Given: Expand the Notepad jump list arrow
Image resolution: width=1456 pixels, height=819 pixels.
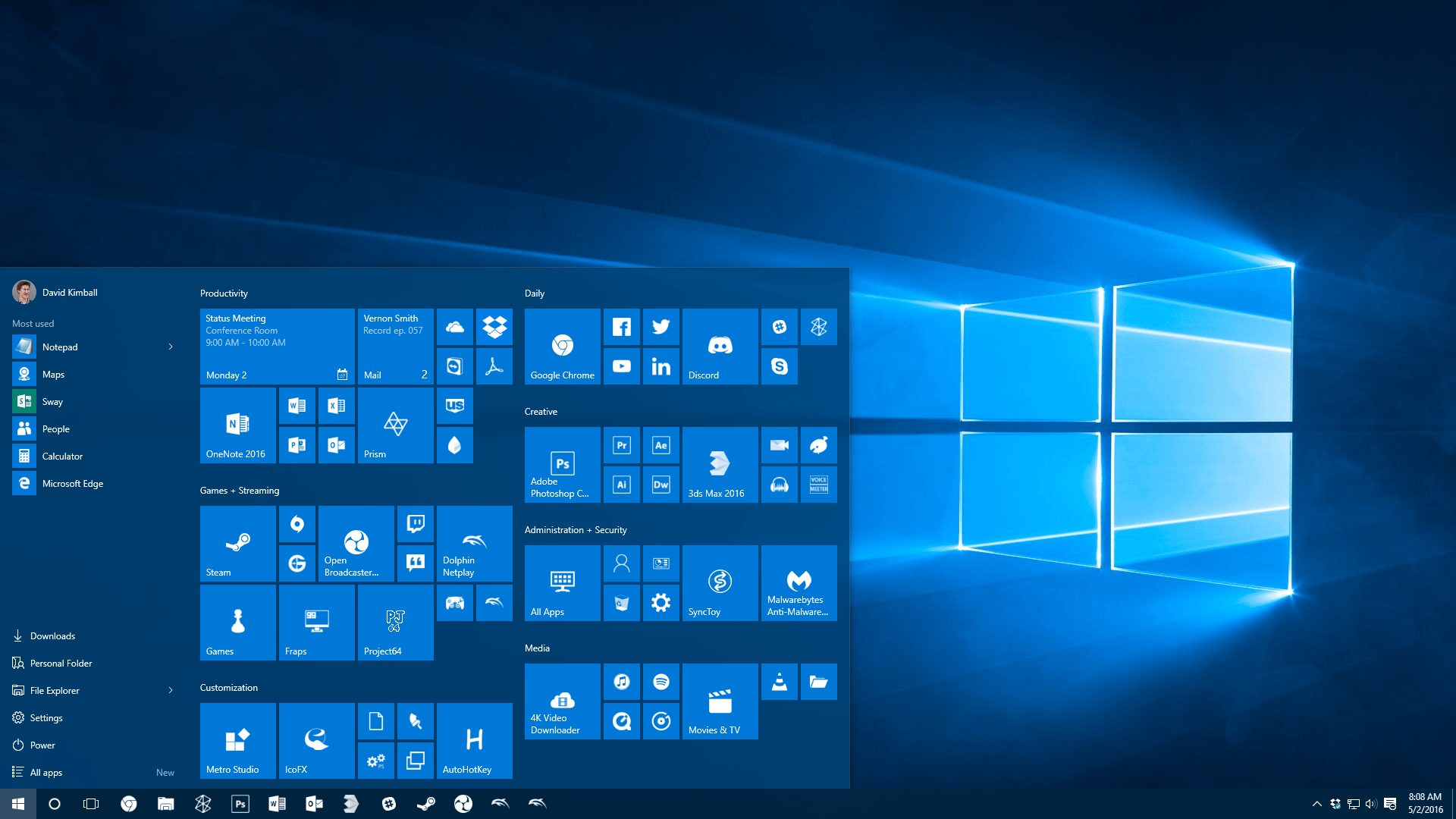Looking at the screenshot, I should click(x=171, y=347).
